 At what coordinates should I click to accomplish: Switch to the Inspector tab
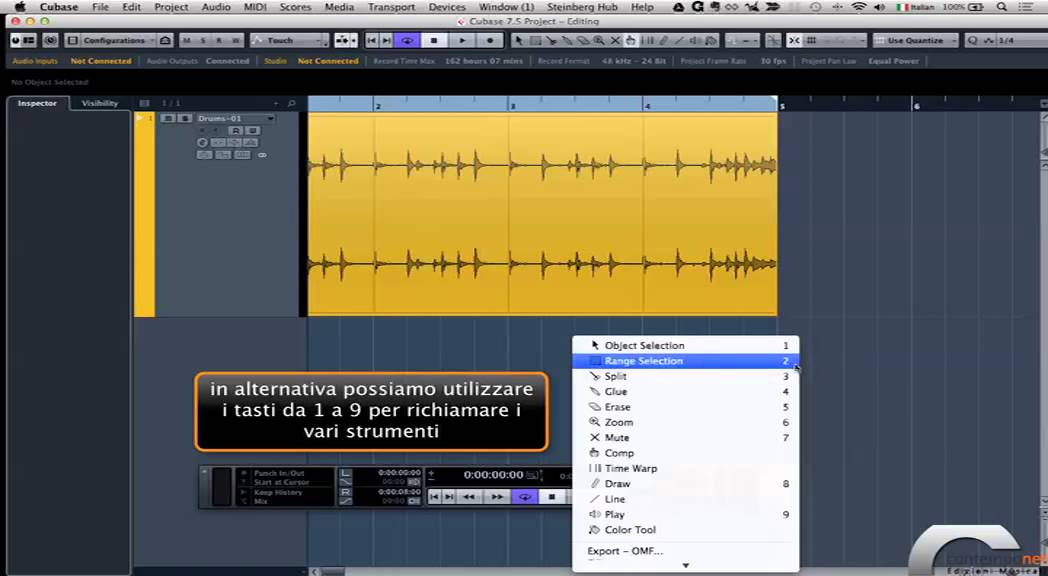(37, 103)
